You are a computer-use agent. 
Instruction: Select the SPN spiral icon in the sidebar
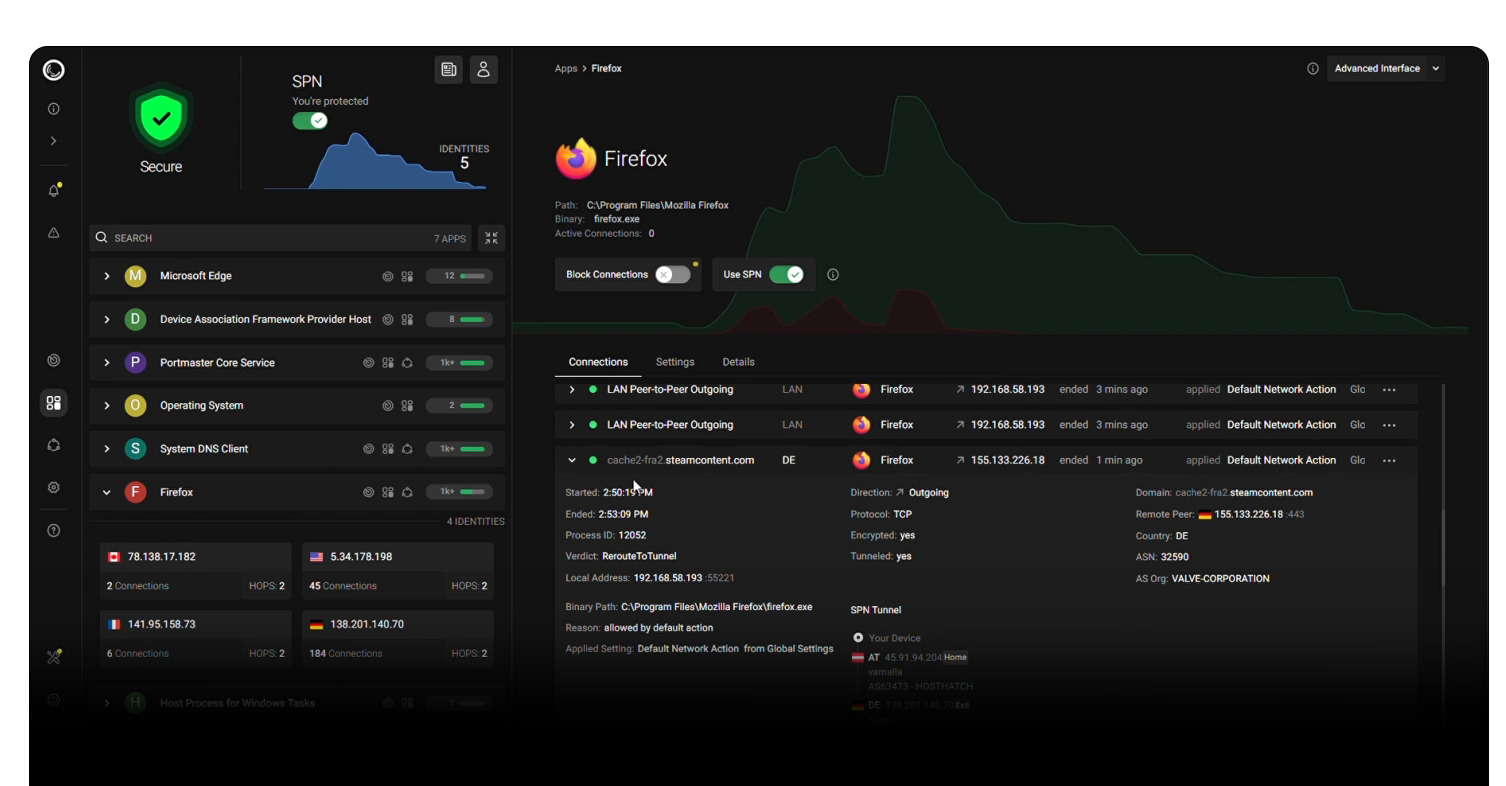click(x=53, y=360)
